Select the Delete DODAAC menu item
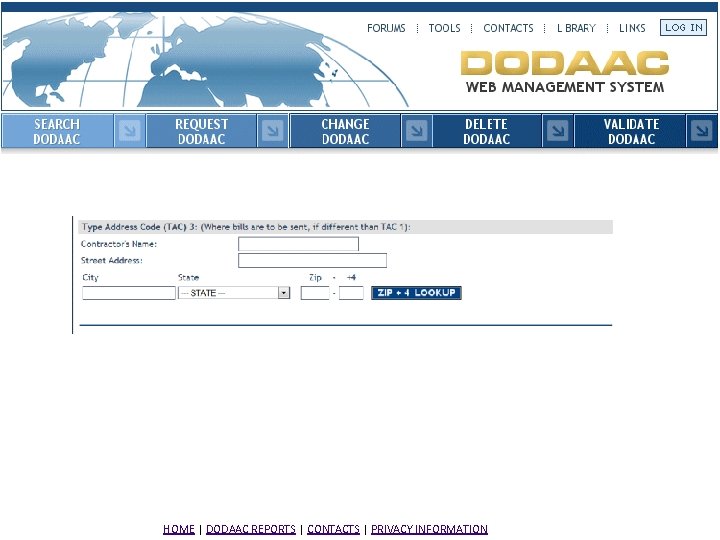This screenshot has width=720, height=540. pos(486,131)
